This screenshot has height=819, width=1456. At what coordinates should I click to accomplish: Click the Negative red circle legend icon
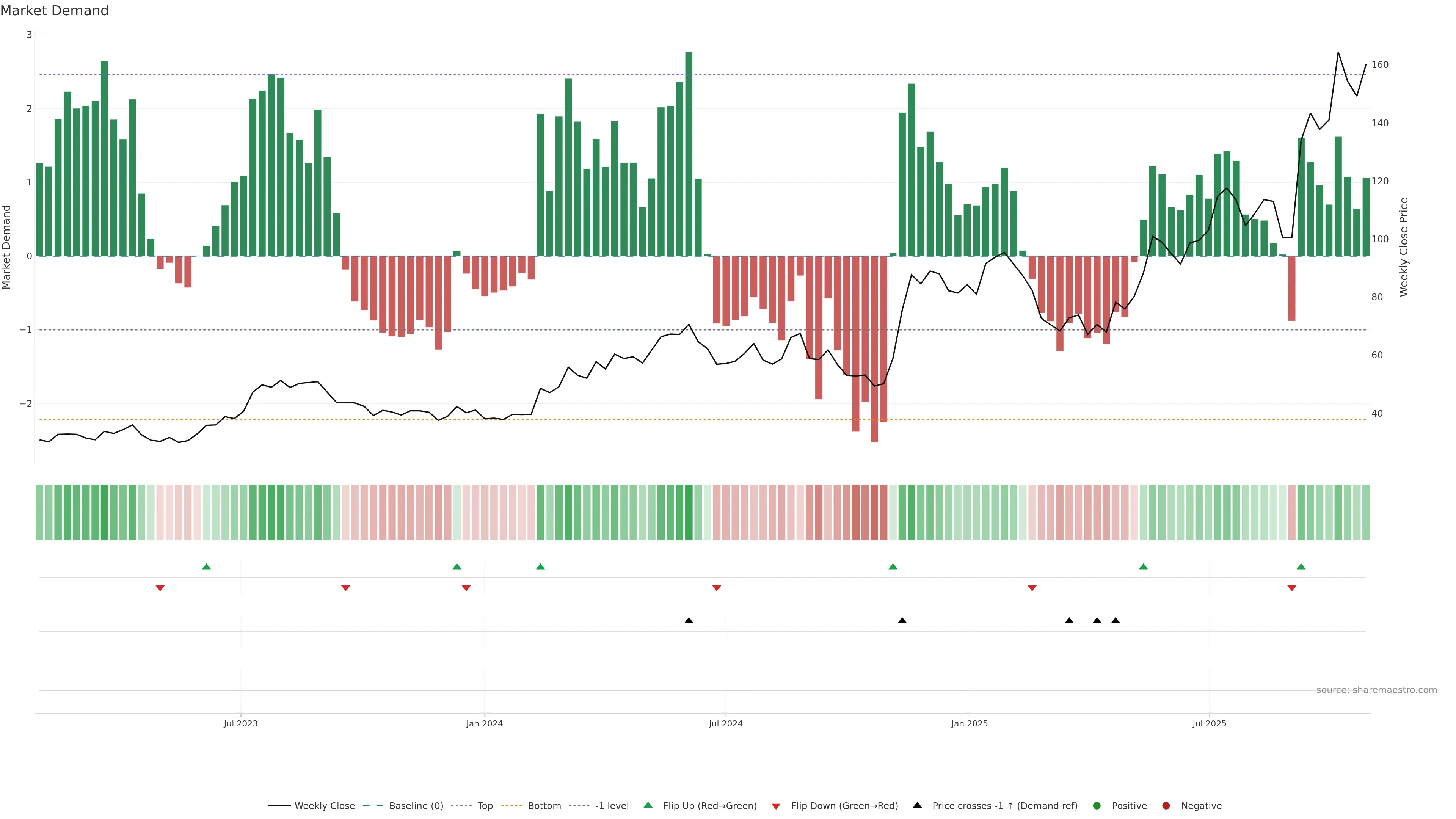click(1166, 805)
